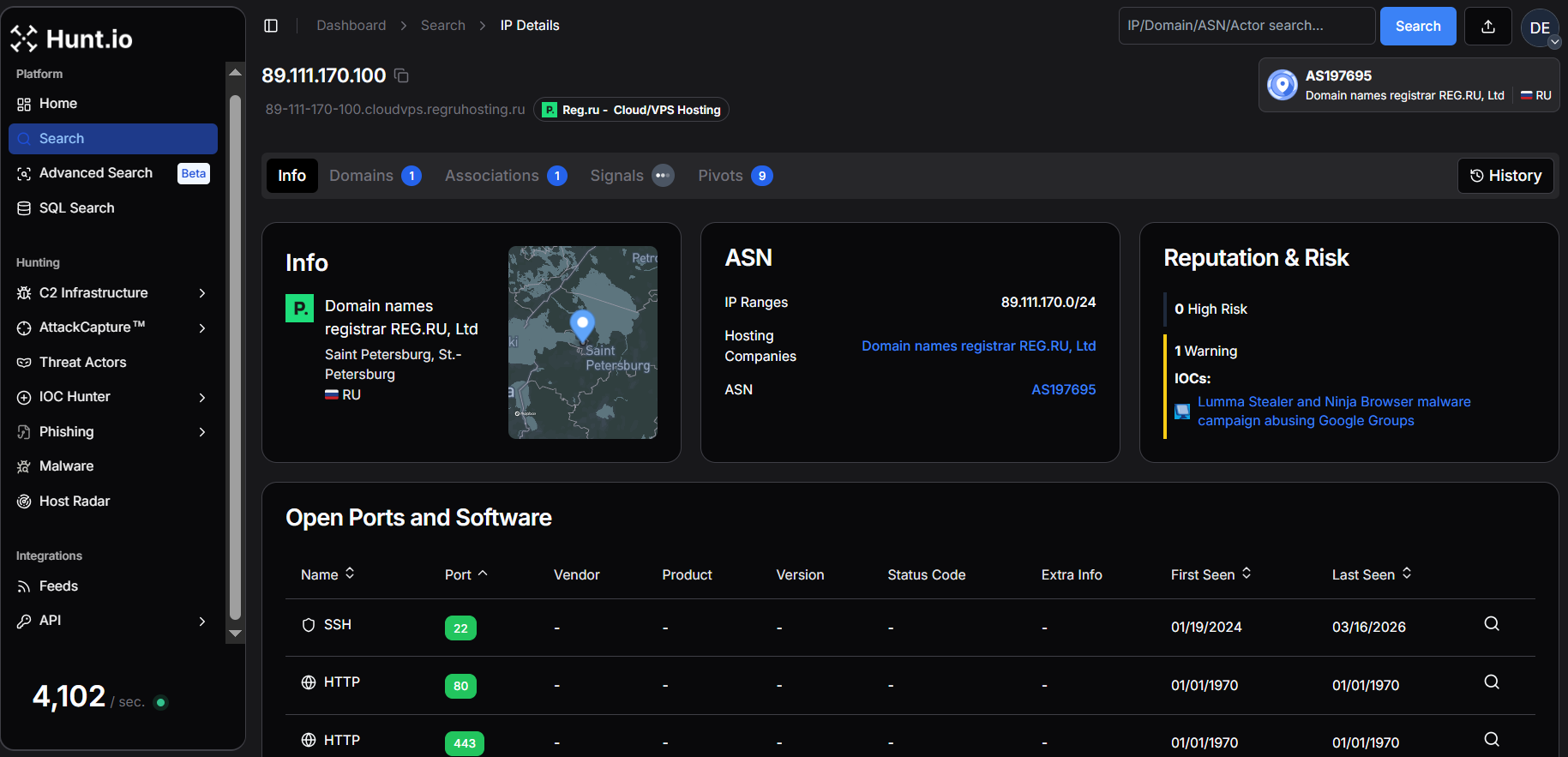Open SQL Search from sidebar
The width and height of the screenshot is (1568, 757).
pos(76,208)
